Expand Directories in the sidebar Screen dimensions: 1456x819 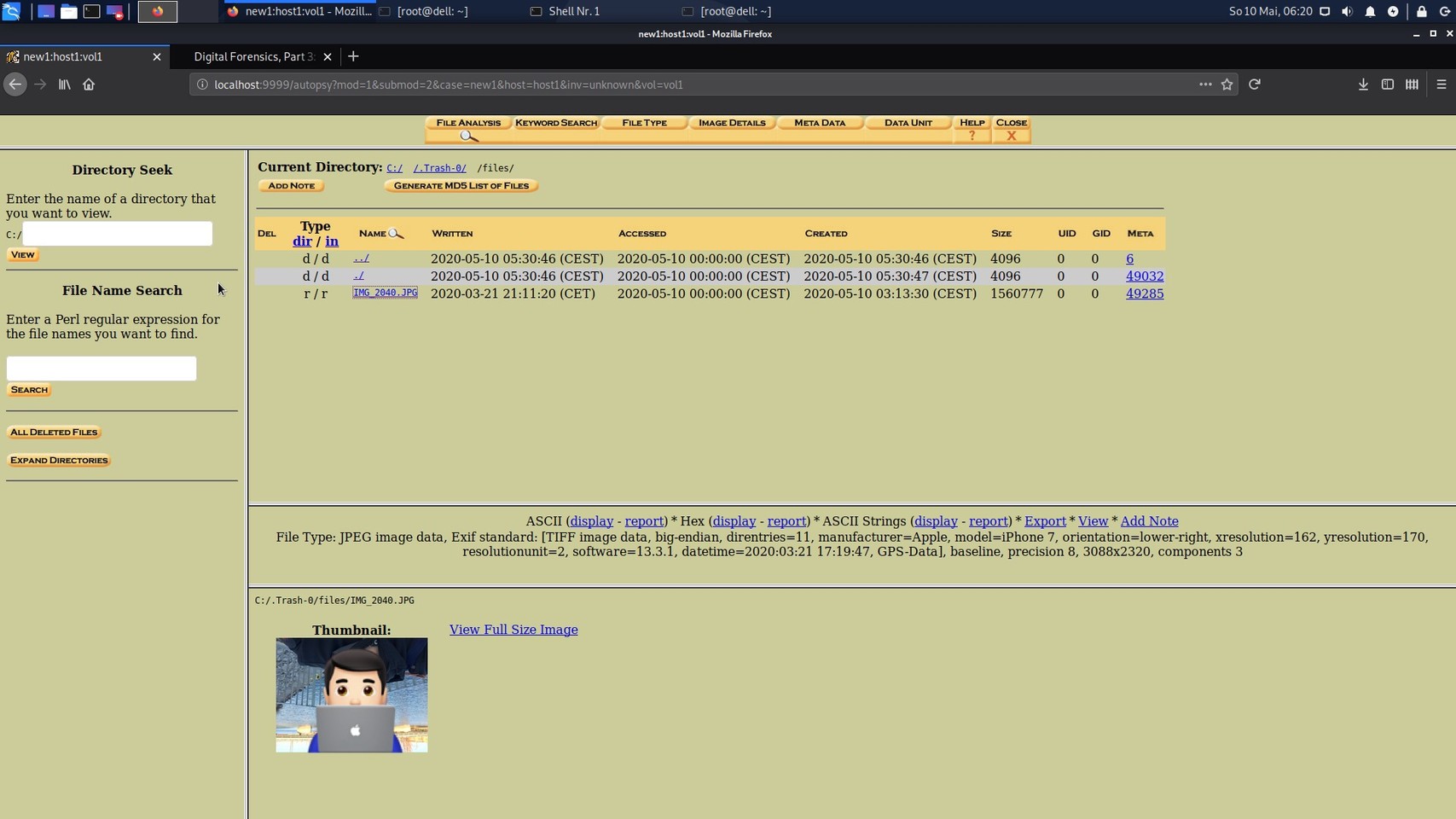(59, 461)
